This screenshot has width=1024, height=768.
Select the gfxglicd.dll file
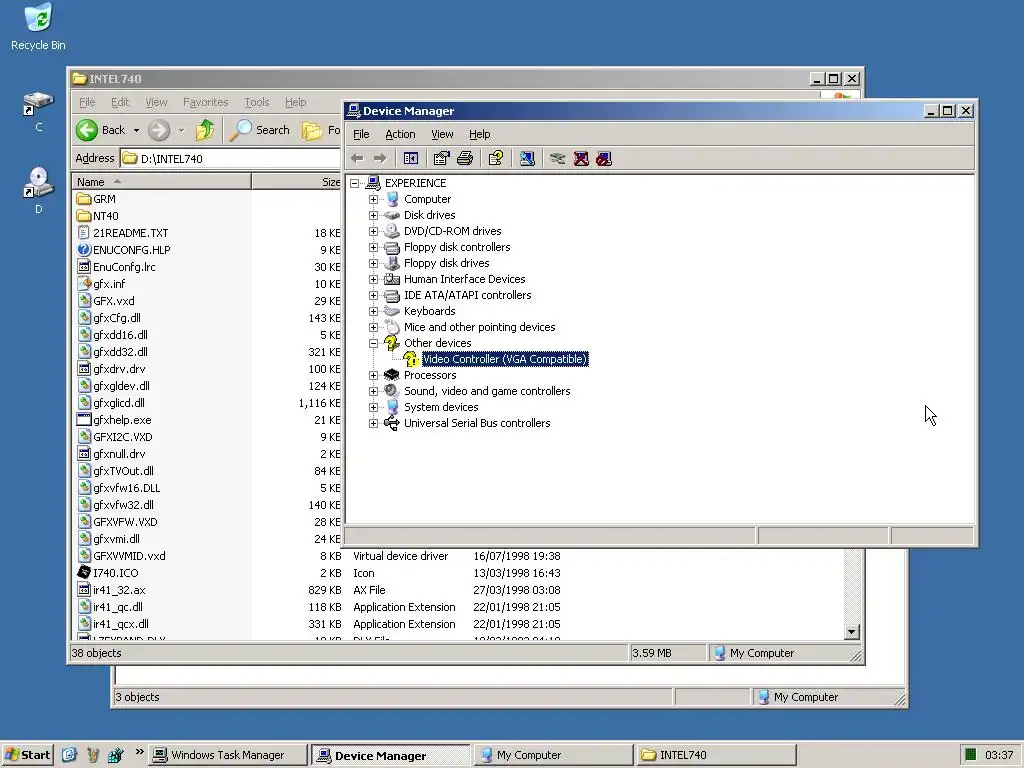(111, 403)
